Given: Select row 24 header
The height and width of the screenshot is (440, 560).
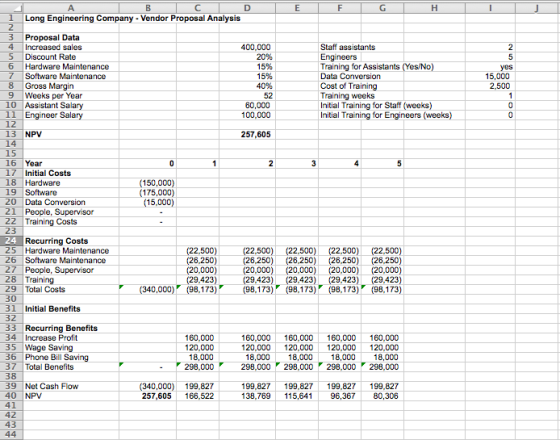Looking at the screenshot, I should [11, 241].
